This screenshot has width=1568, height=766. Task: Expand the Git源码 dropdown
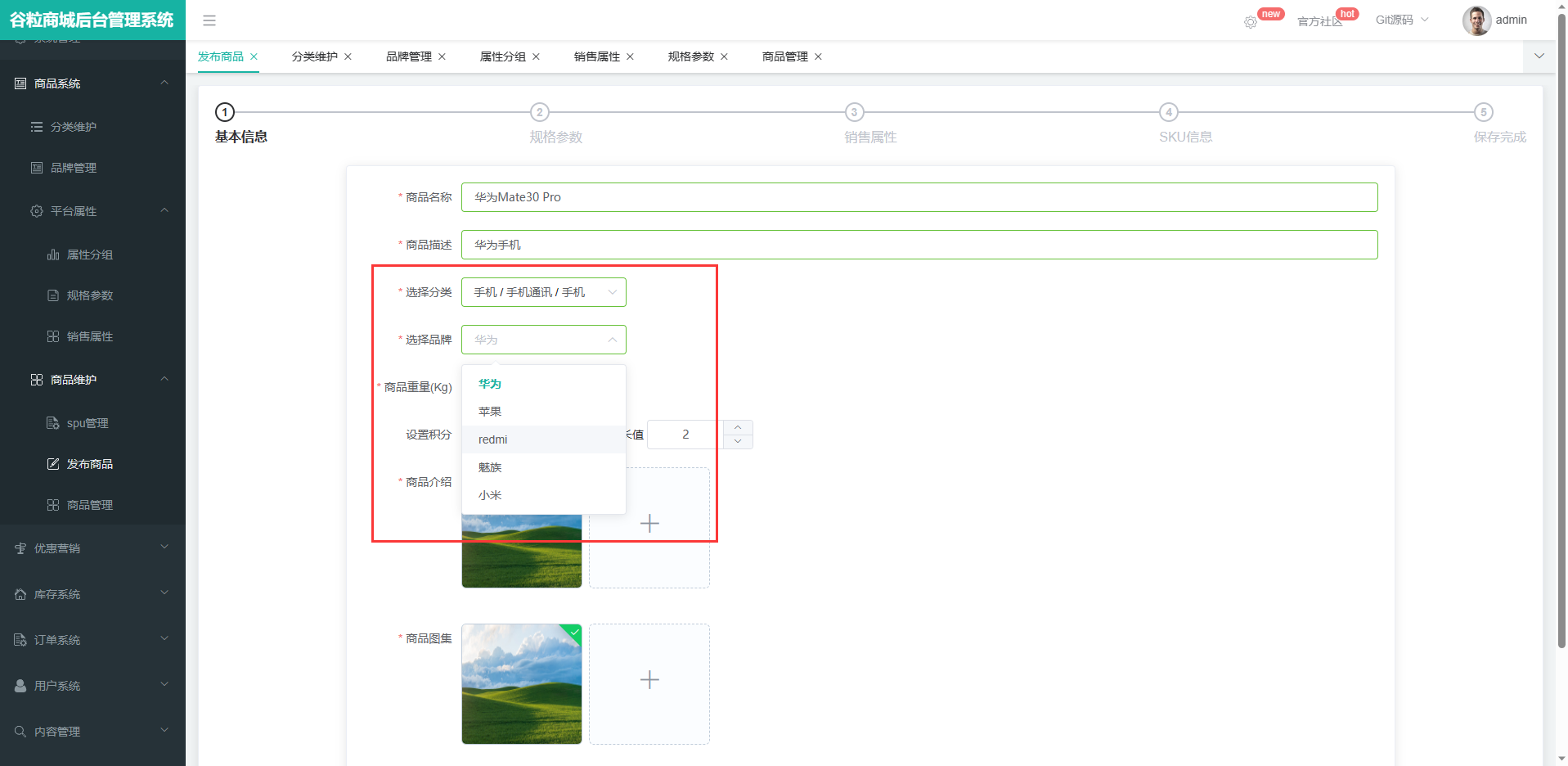pyautogui.click(x=1401, y=20)
